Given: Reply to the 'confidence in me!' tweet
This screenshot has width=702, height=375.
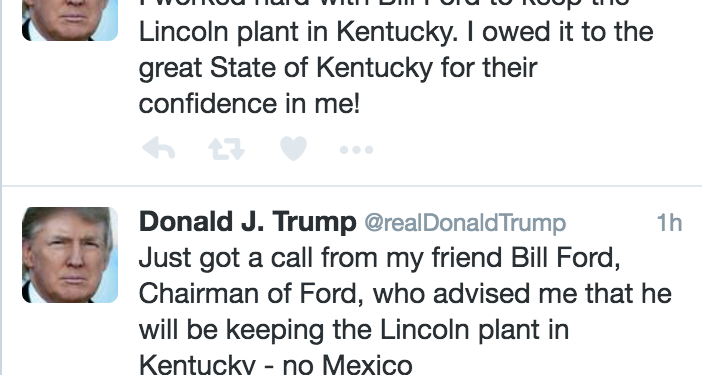Looking at the screenshot, I should [158, 149].
